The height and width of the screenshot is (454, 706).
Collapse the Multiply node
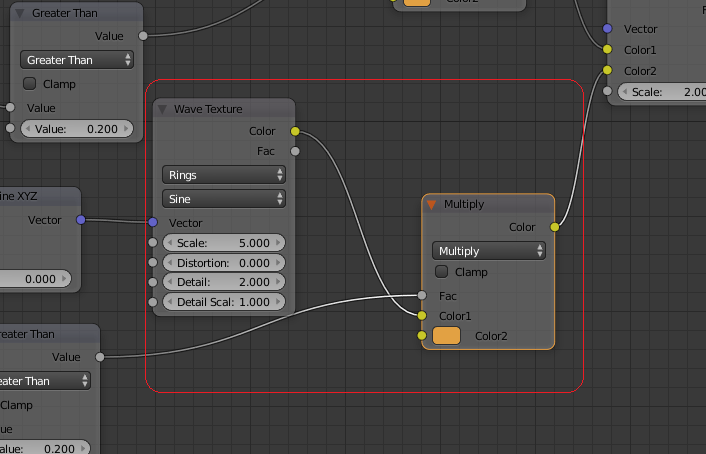click(431, 204)
